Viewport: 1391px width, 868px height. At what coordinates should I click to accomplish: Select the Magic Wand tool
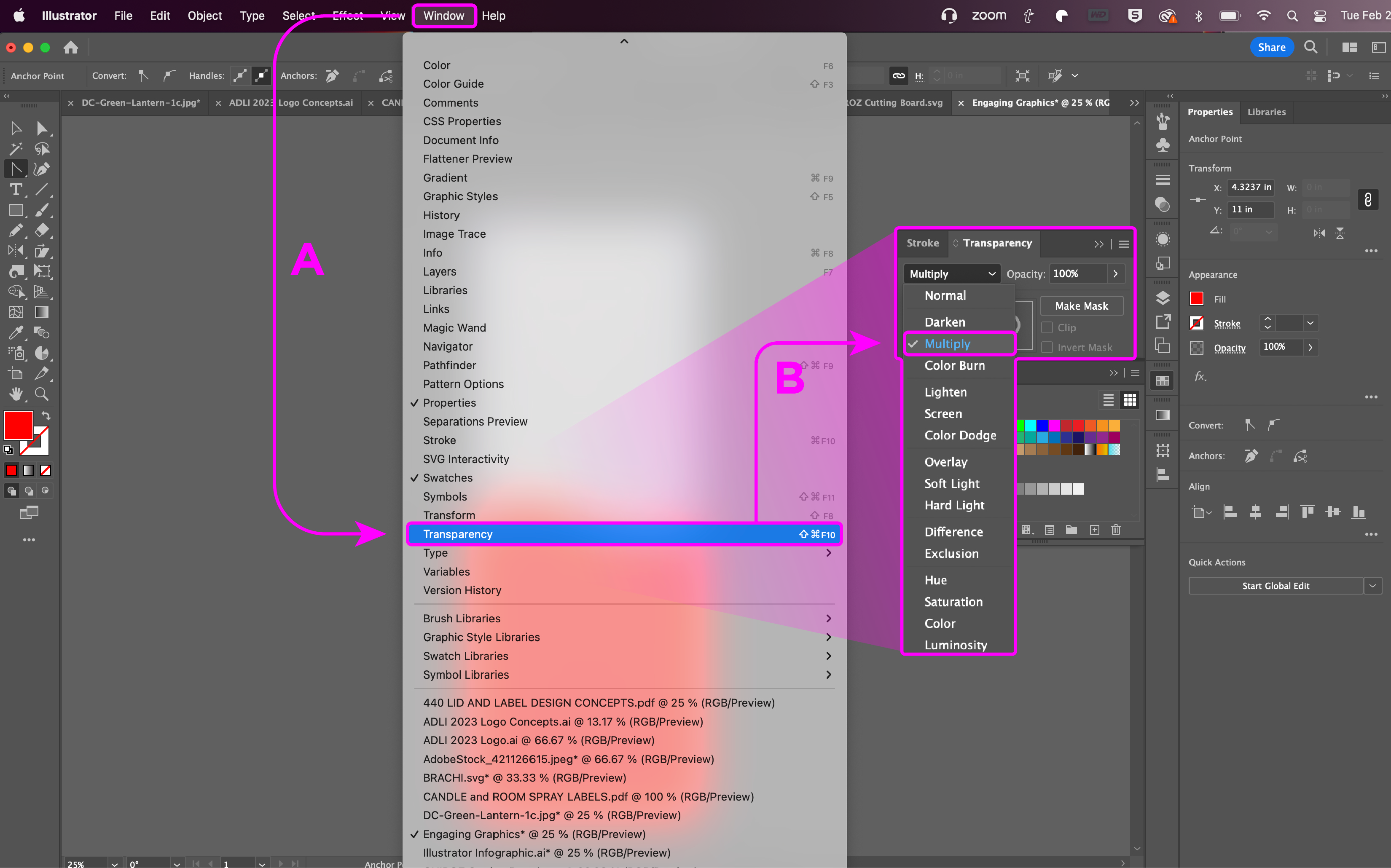(16, 149)
